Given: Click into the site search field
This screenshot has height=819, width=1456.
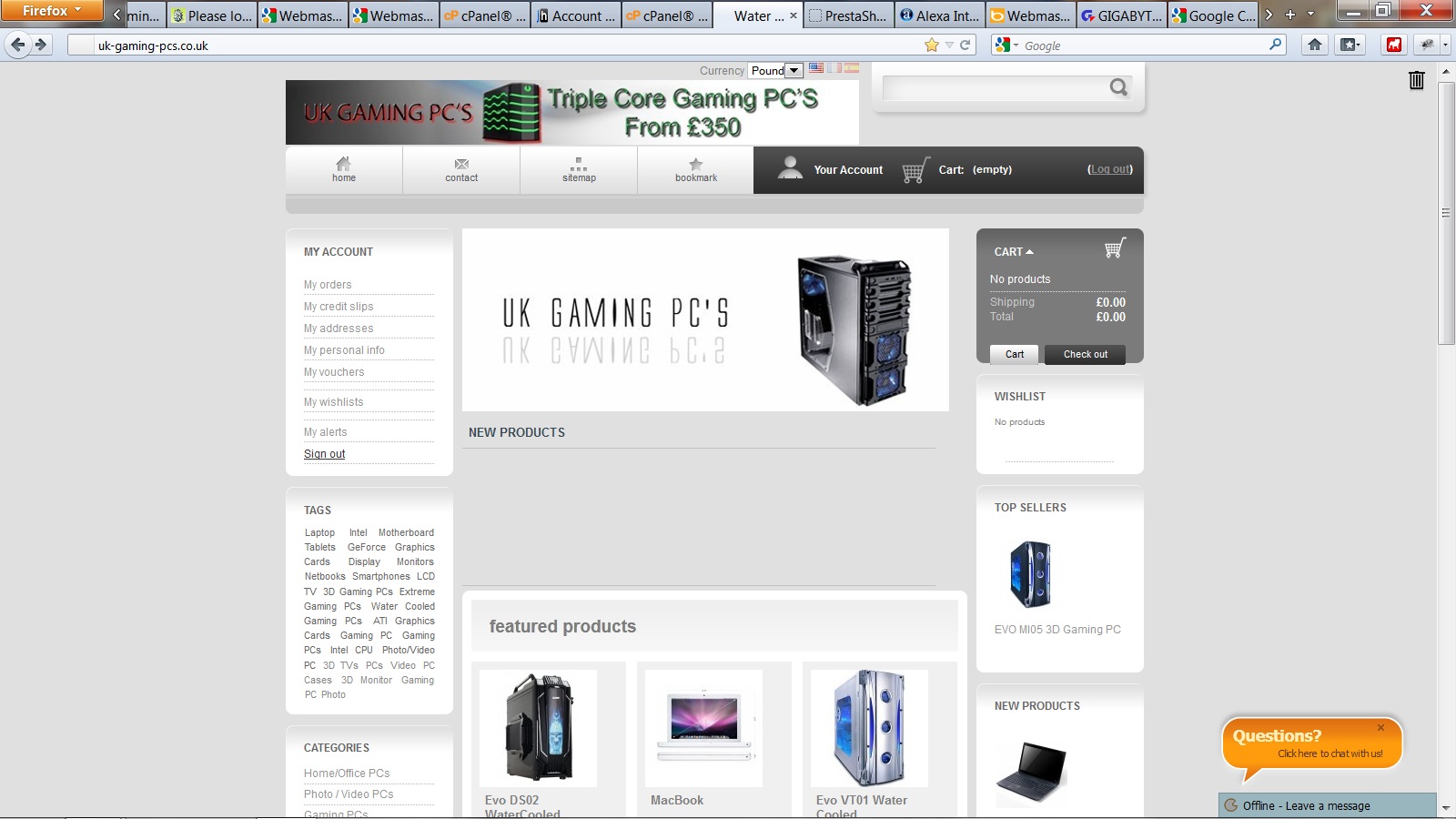Looking at the screenshot, I should coord(995,87).
